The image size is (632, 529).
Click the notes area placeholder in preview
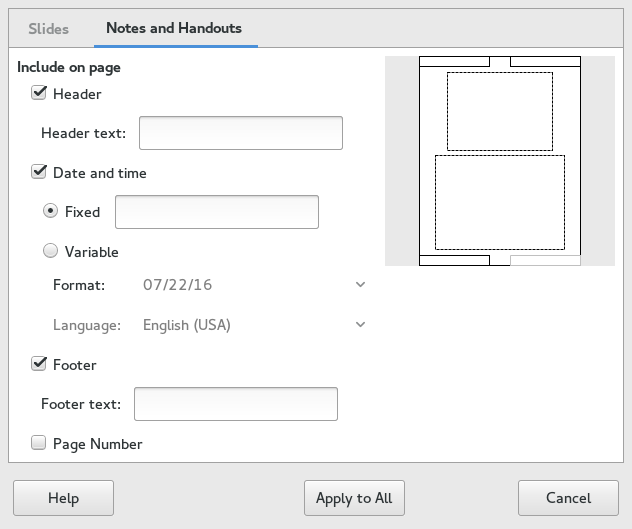[500, 202]
